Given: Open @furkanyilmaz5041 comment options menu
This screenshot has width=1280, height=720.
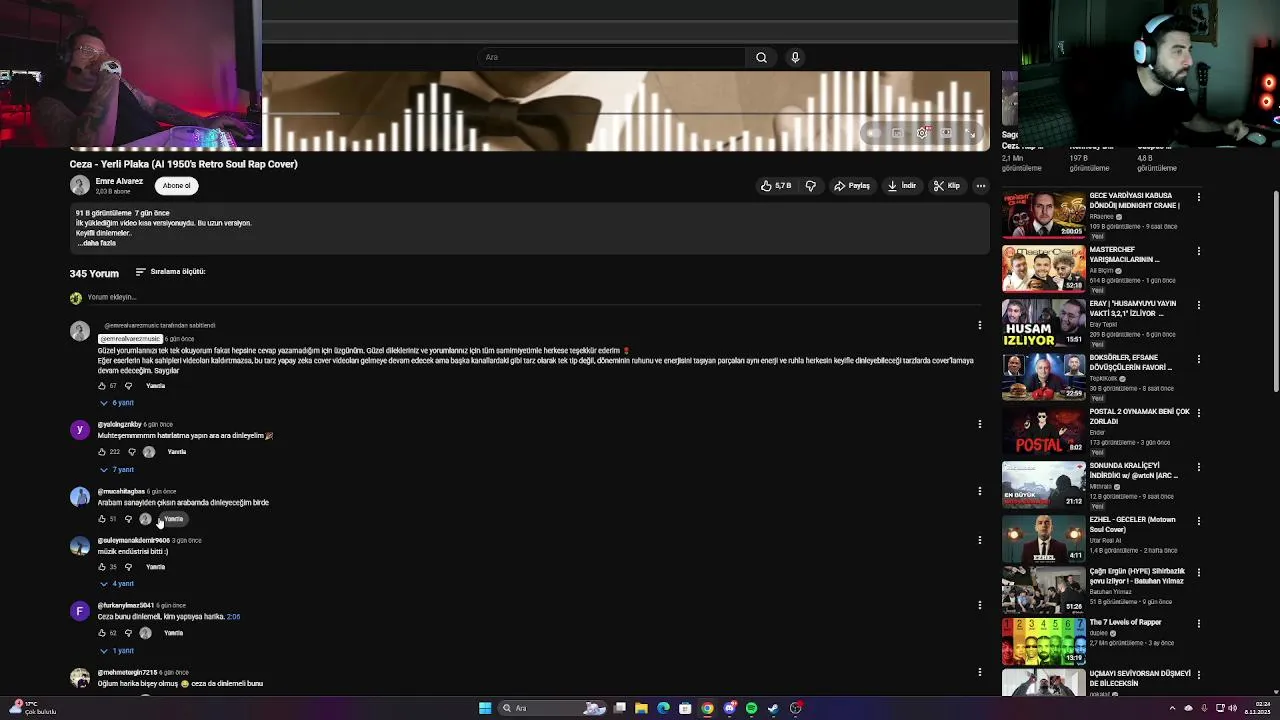Looking at the screenshot, I should (980, 605).
